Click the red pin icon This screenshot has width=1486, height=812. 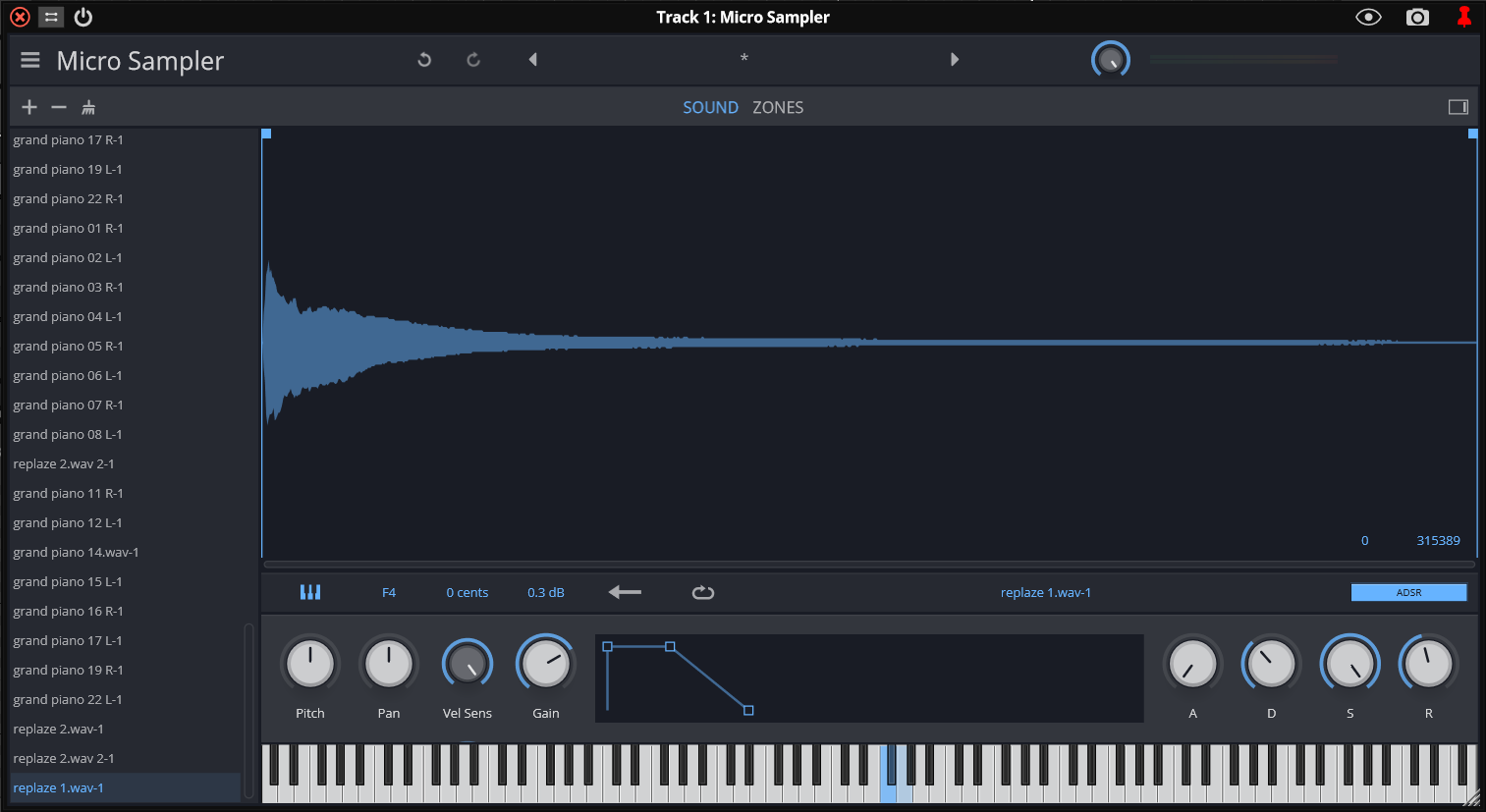tap(1463, 18)
